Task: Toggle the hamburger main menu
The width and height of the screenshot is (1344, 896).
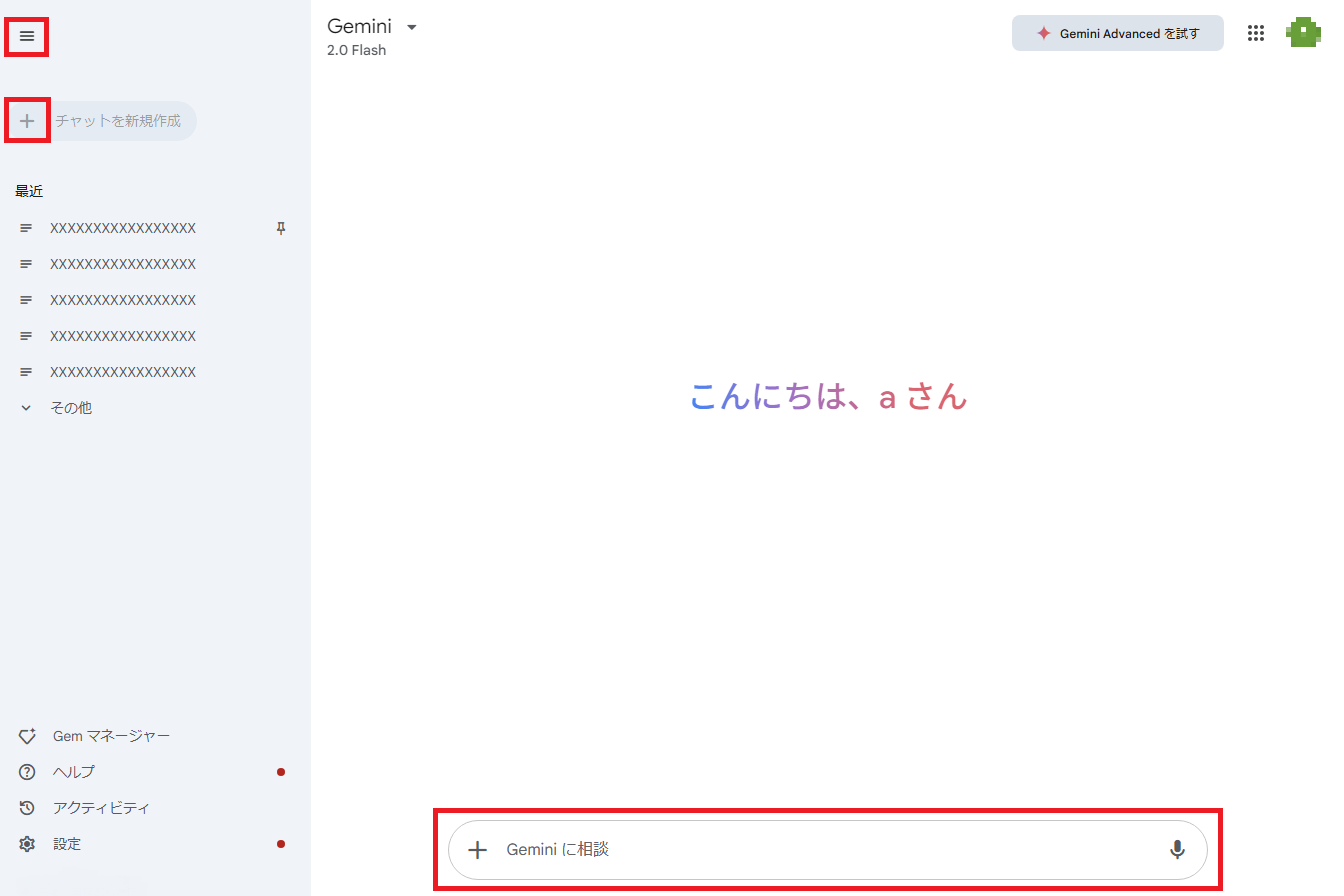Action: [27, 37]
